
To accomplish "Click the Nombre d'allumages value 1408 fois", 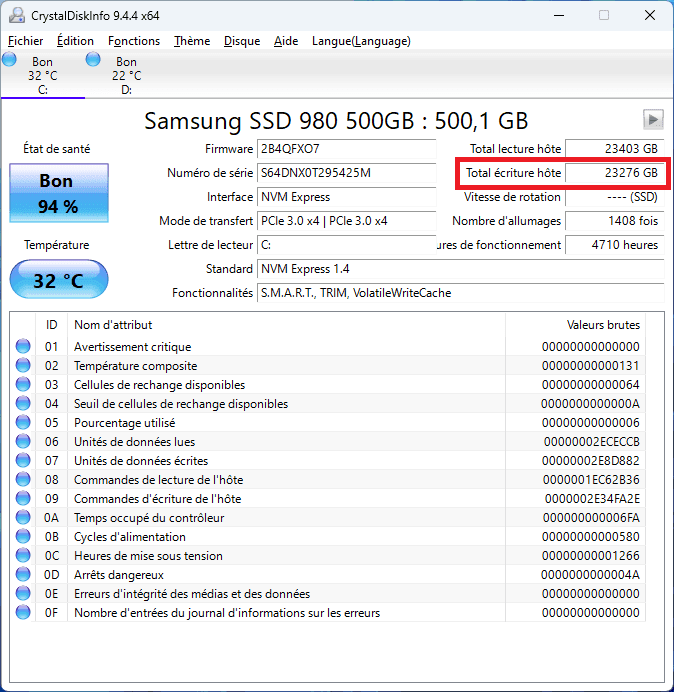I will (x=614, y=221).
